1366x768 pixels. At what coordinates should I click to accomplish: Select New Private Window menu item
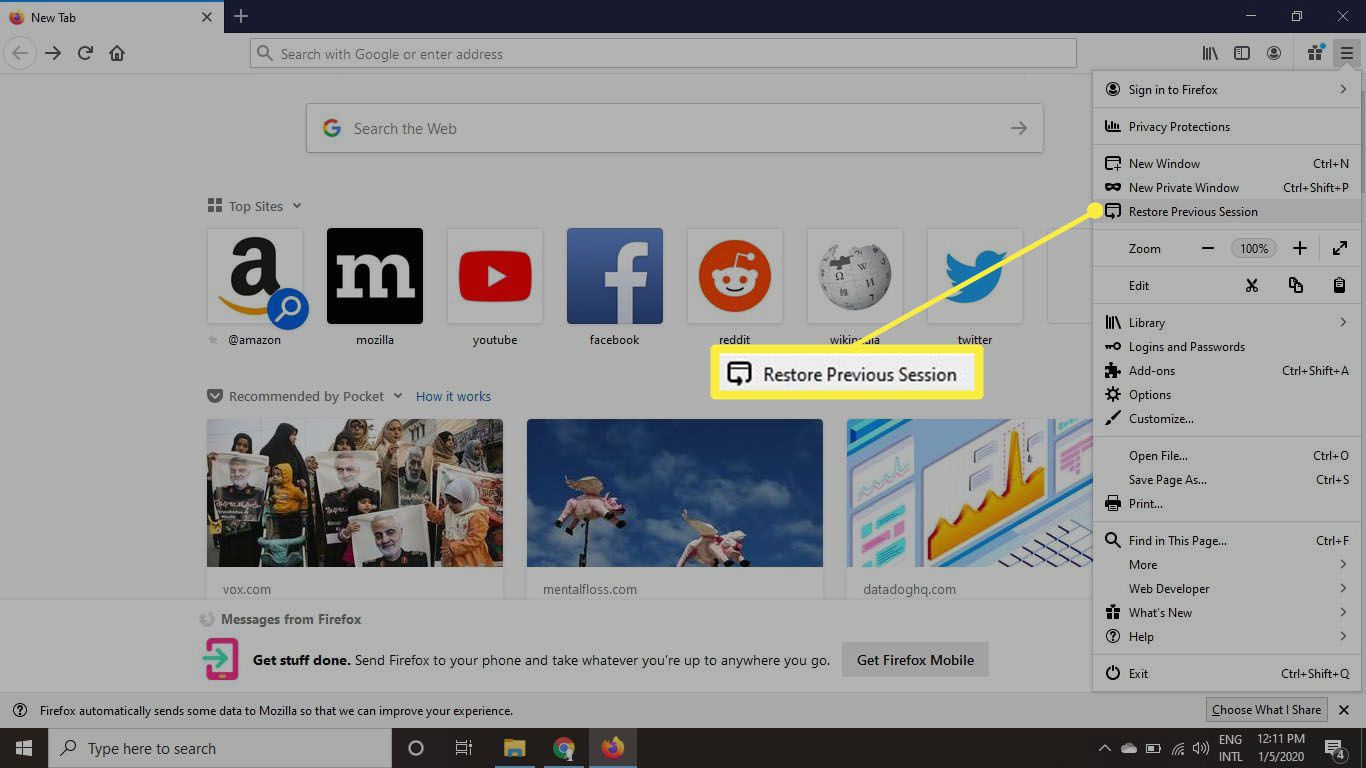pyautogui.click(x=1227, y=187)
